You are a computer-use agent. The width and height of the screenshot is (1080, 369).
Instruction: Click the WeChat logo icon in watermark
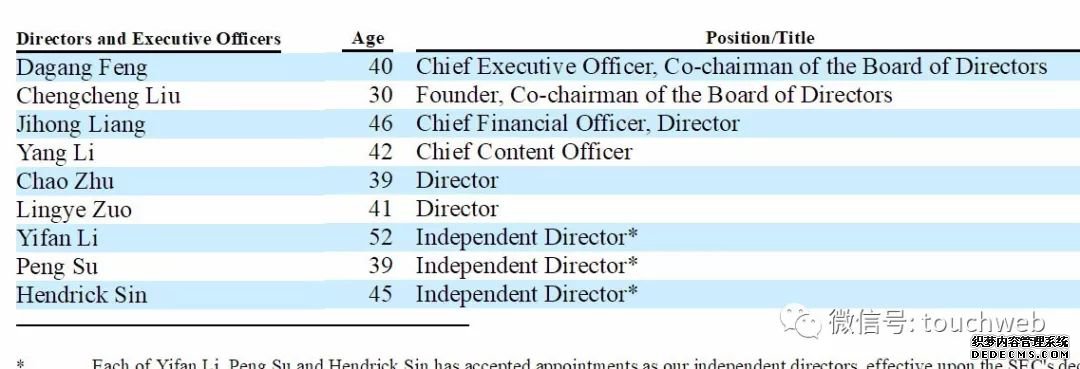(x=800, y=321)
